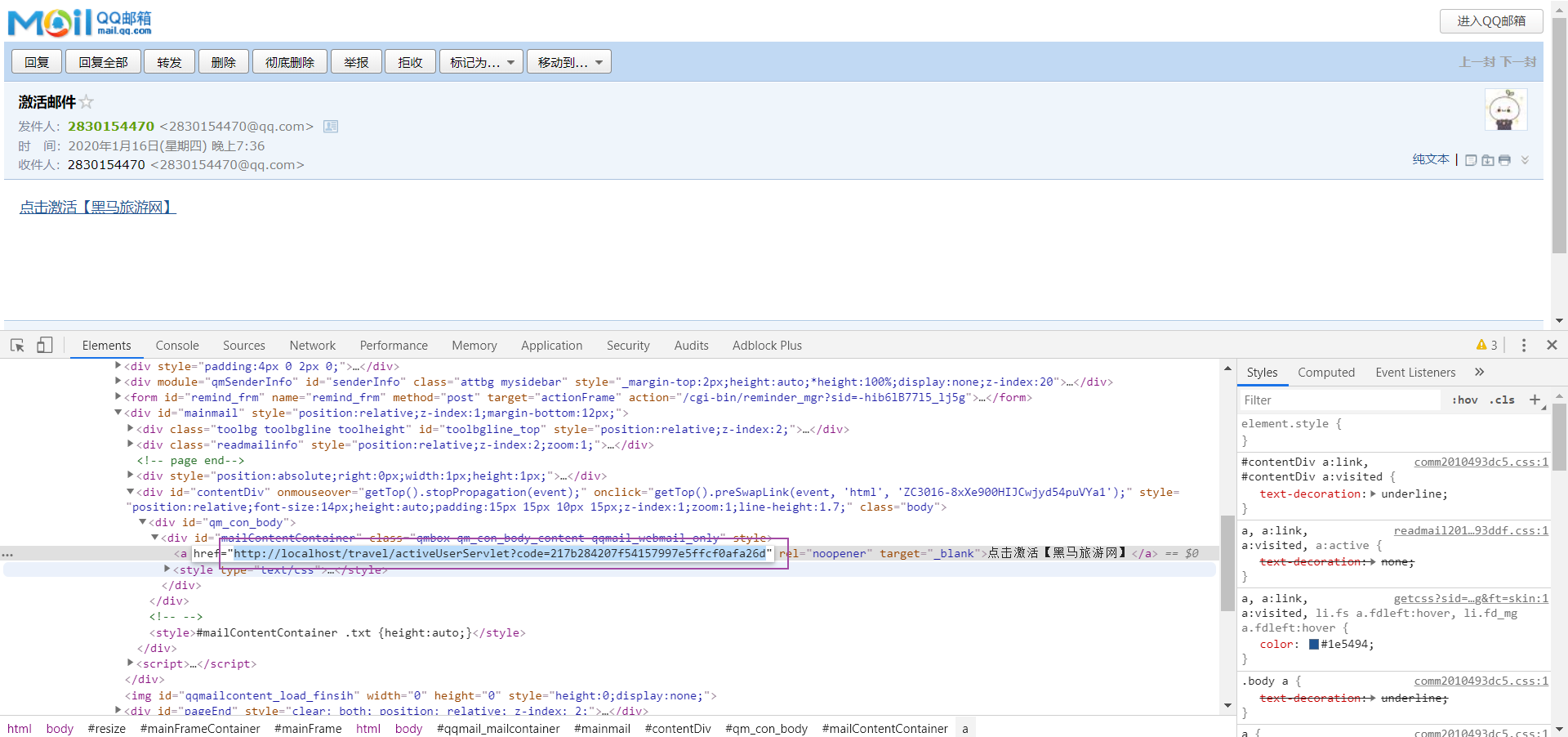Click the 拒收 reject button
Screen dimensions: 1568x737
[x=410, y=62]
